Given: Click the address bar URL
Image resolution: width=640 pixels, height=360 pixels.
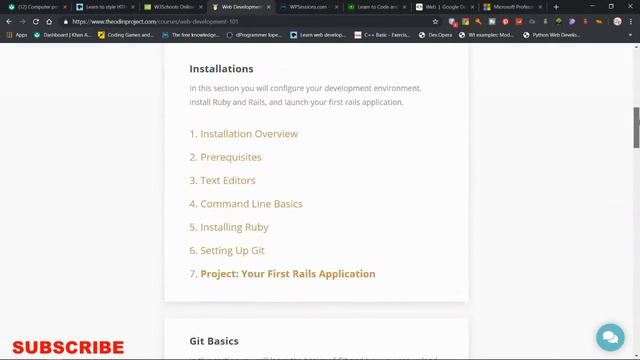Looking at the screenshot, I should pyautogui.click(x=155, y=22).
